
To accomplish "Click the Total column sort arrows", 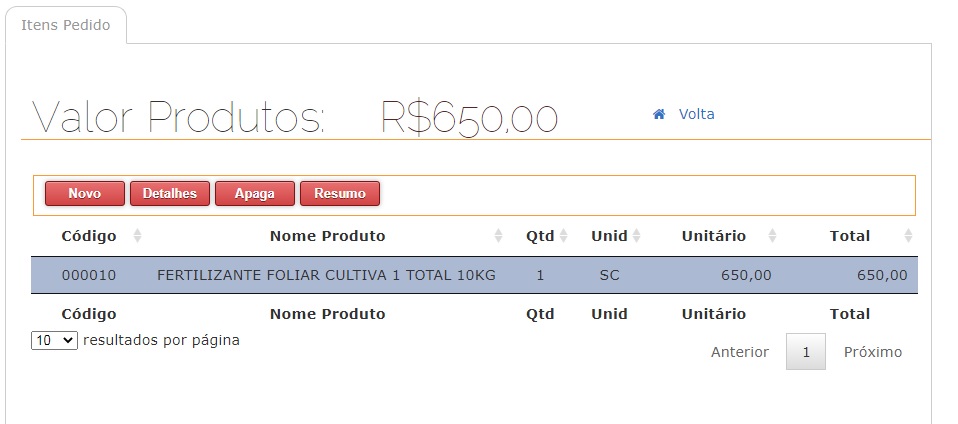I will [x=908, y=236].
